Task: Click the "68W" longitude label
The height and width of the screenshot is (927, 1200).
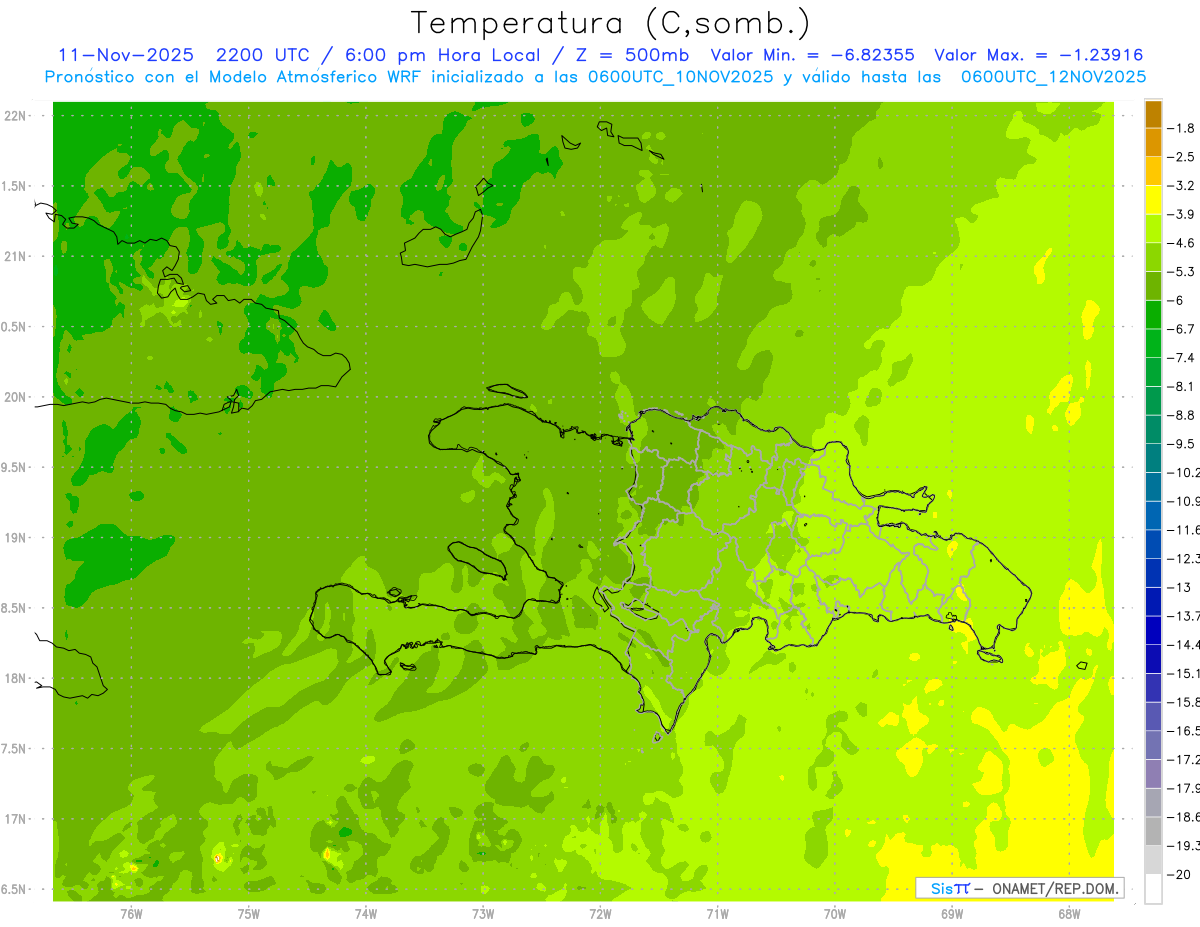Action: (1068, 913)
